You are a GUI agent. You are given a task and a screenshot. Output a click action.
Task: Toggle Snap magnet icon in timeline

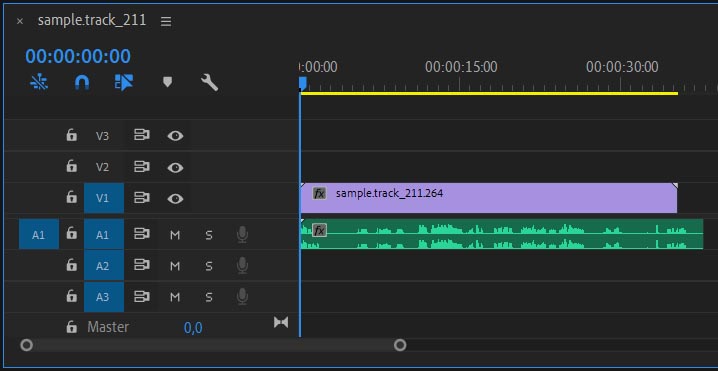82,82
